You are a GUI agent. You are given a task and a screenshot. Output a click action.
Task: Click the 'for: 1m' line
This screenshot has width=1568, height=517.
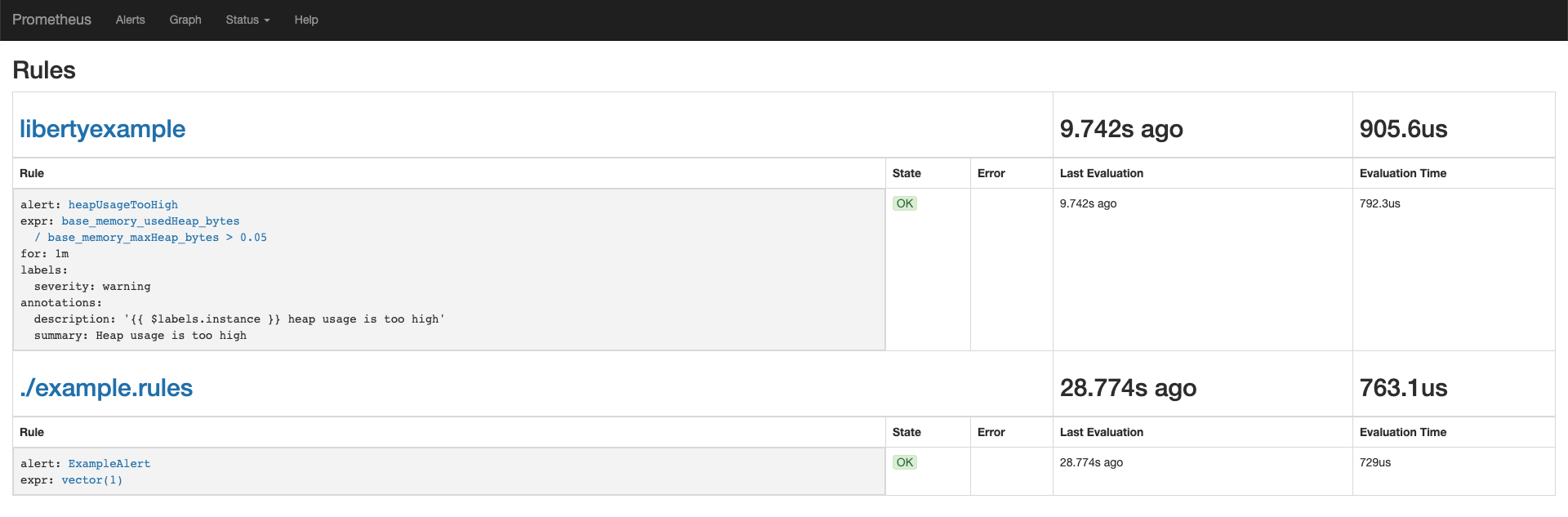point(45,254)
